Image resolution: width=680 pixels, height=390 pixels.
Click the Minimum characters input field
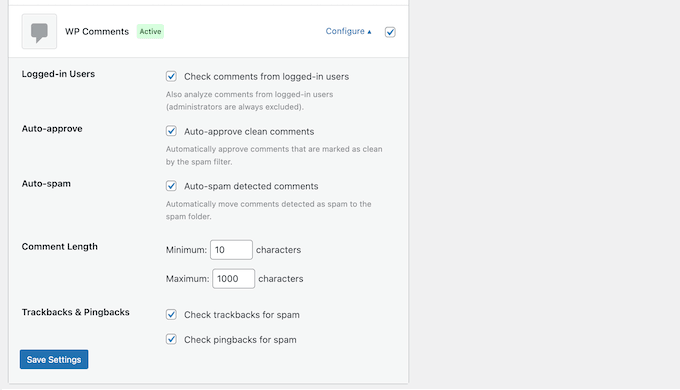click(231, 250)
